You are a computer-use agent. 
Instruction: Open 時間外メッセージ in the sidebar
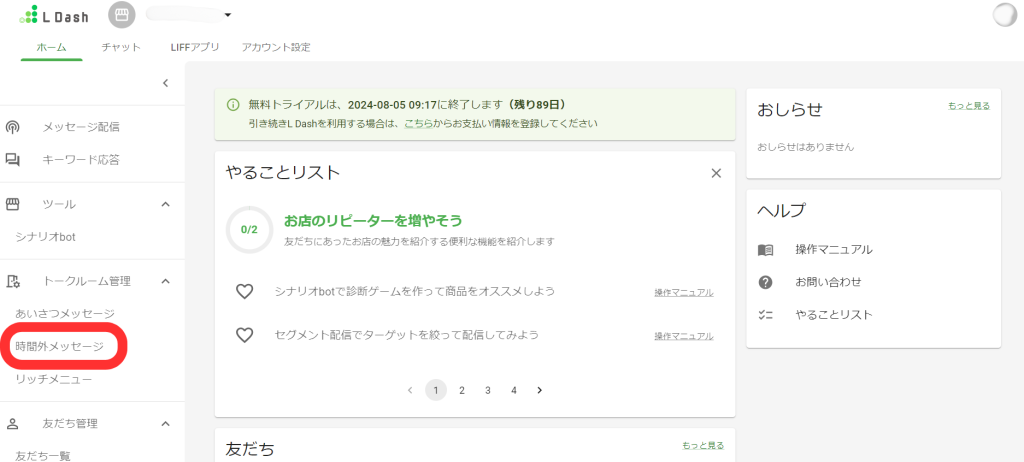click(60, 346)
